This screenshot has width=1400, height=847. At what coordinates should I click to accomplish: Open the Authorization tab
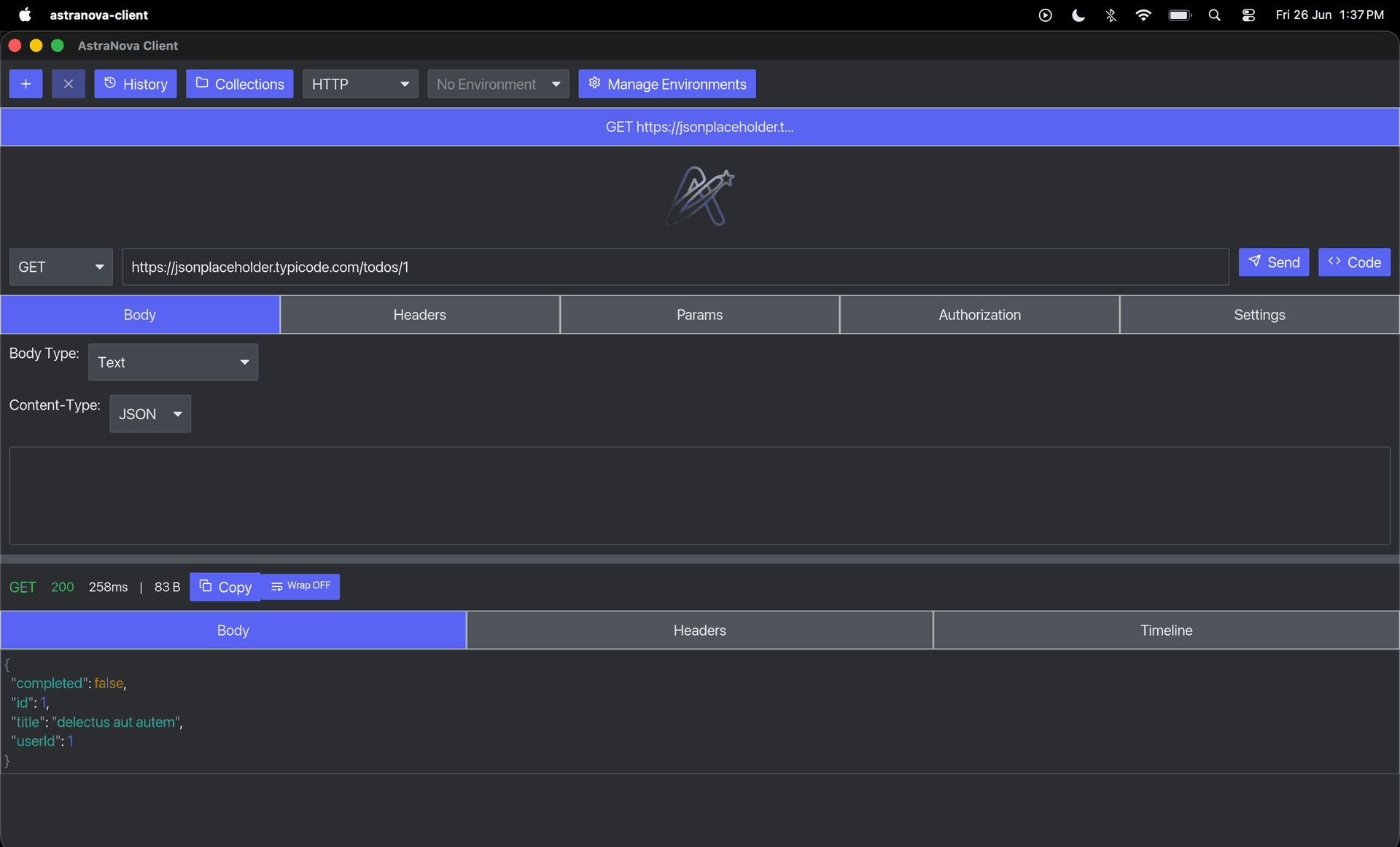click(980, 315)
